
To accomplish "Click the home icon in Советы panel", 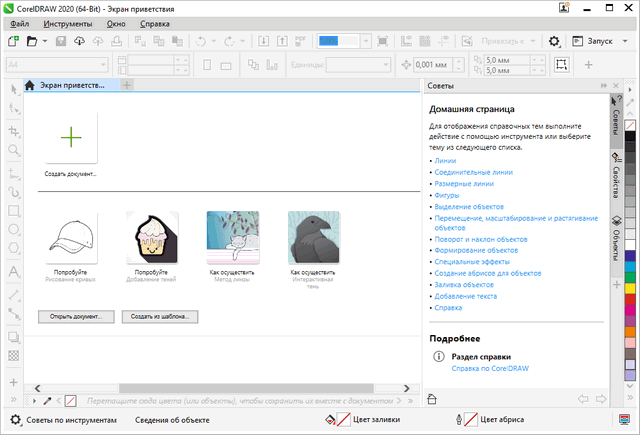I will click(432, 399).
